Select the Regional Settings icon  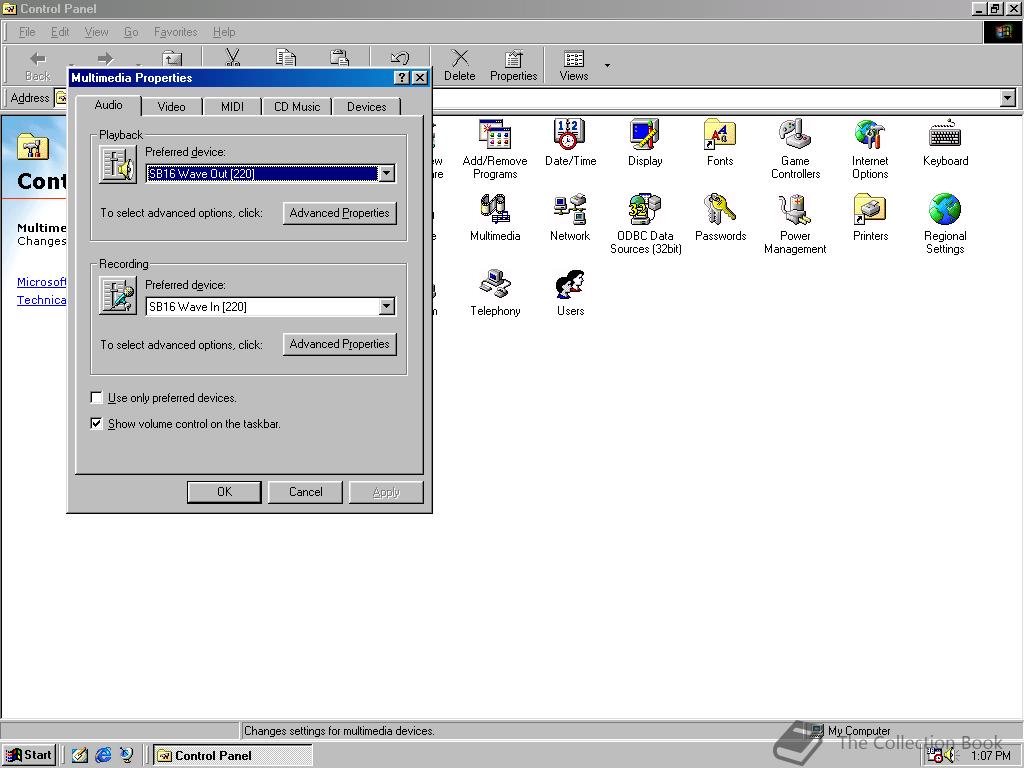[945, 223]
